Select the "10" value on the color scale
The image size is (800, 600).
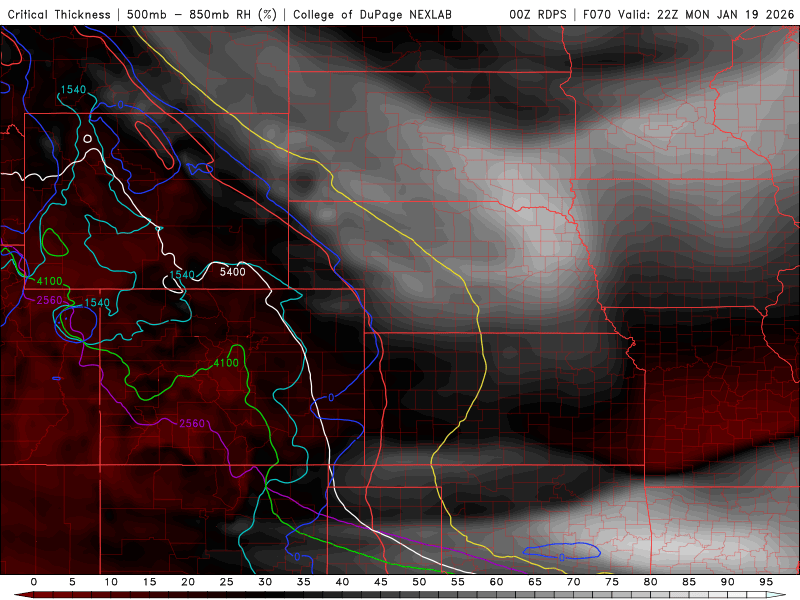pyautogui.click(x=111, y=582)
